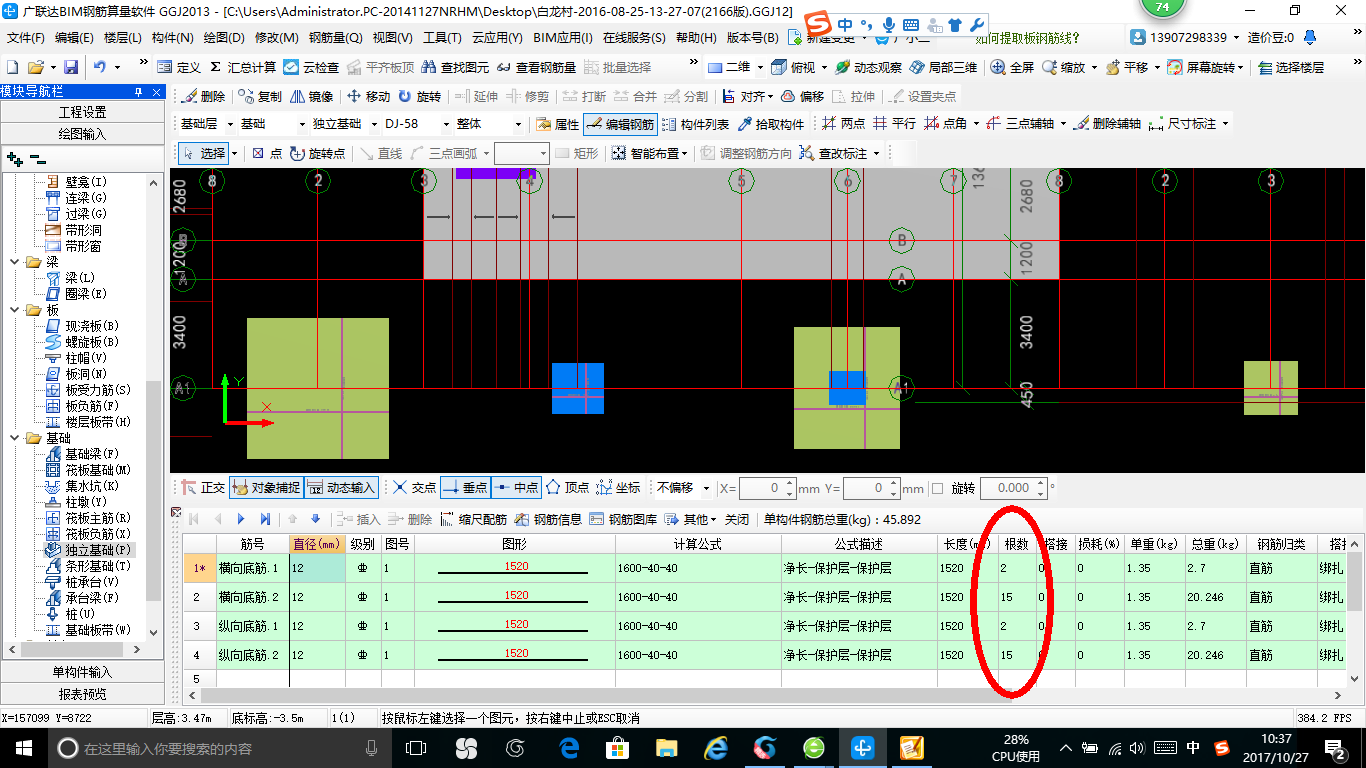Click the X coordinate input field
Screen dimensions: 1366x768
point(767,488)
